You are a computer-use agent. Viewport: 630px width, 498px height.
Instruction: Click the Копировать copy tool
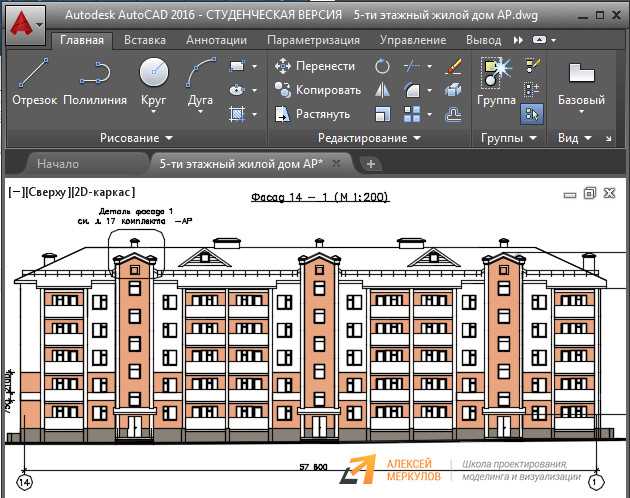click(x=318, y=90)
